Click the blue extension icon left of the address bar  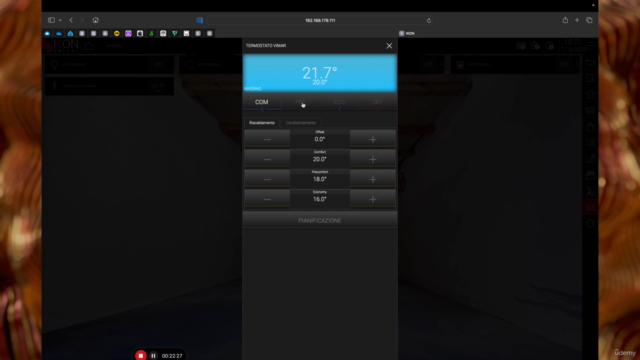pos(200,20)
